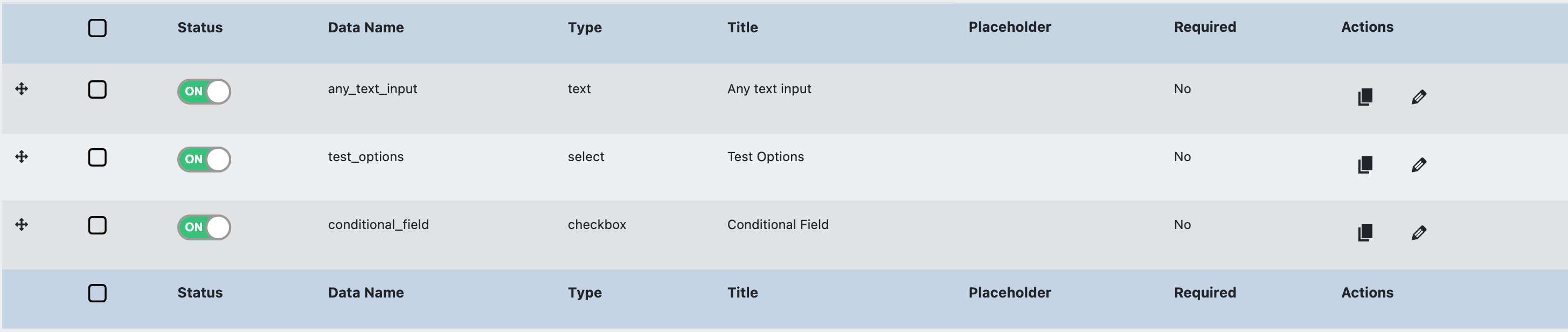Edit the test_options field
The height and width of the screenshot is (332, 1568).
(1418, 164)
